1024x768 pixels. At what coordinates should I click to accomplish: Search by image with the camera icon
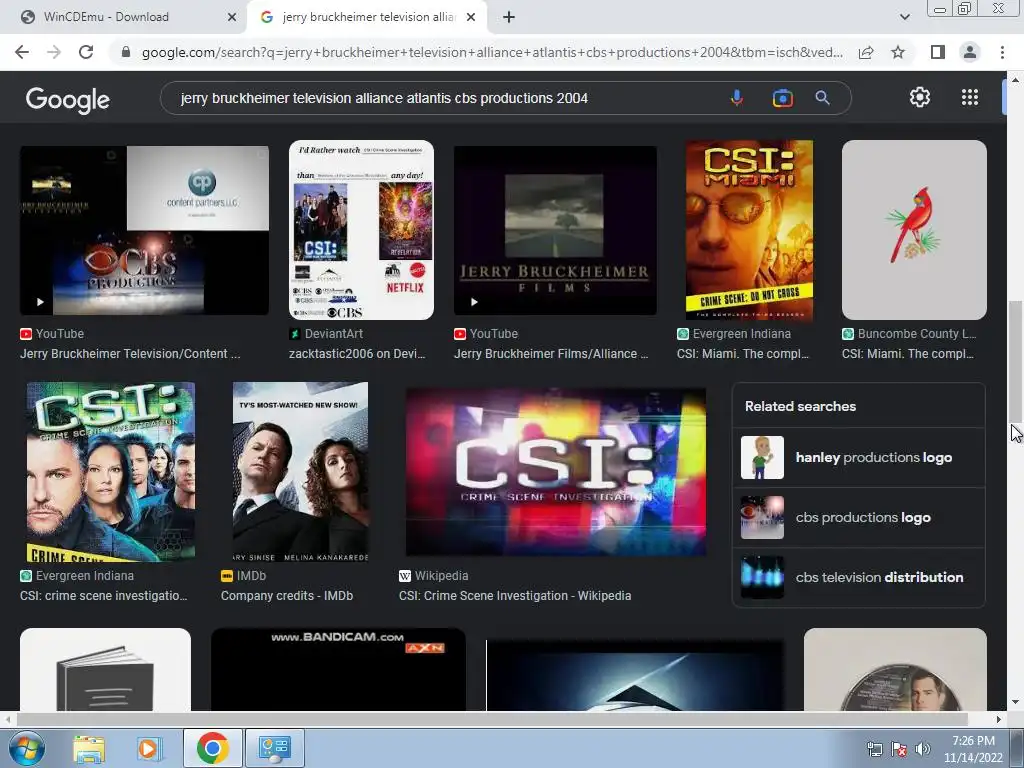(x=782, y=98)
